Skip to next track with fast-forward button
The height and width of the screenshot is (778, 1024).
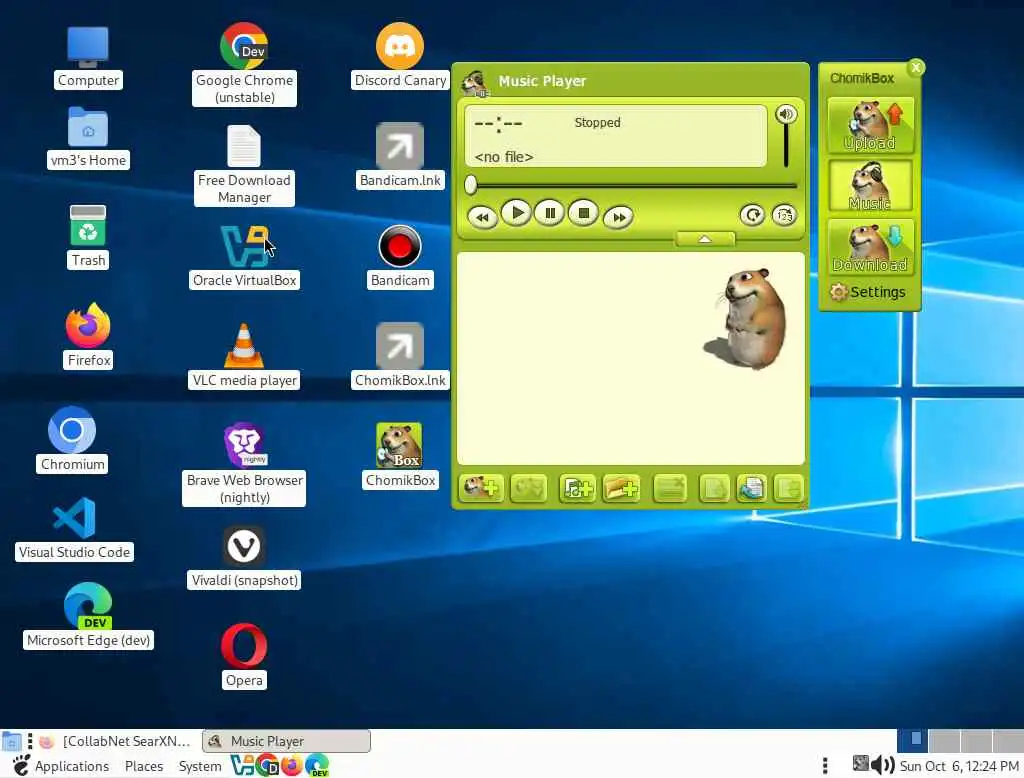point(618,217)
